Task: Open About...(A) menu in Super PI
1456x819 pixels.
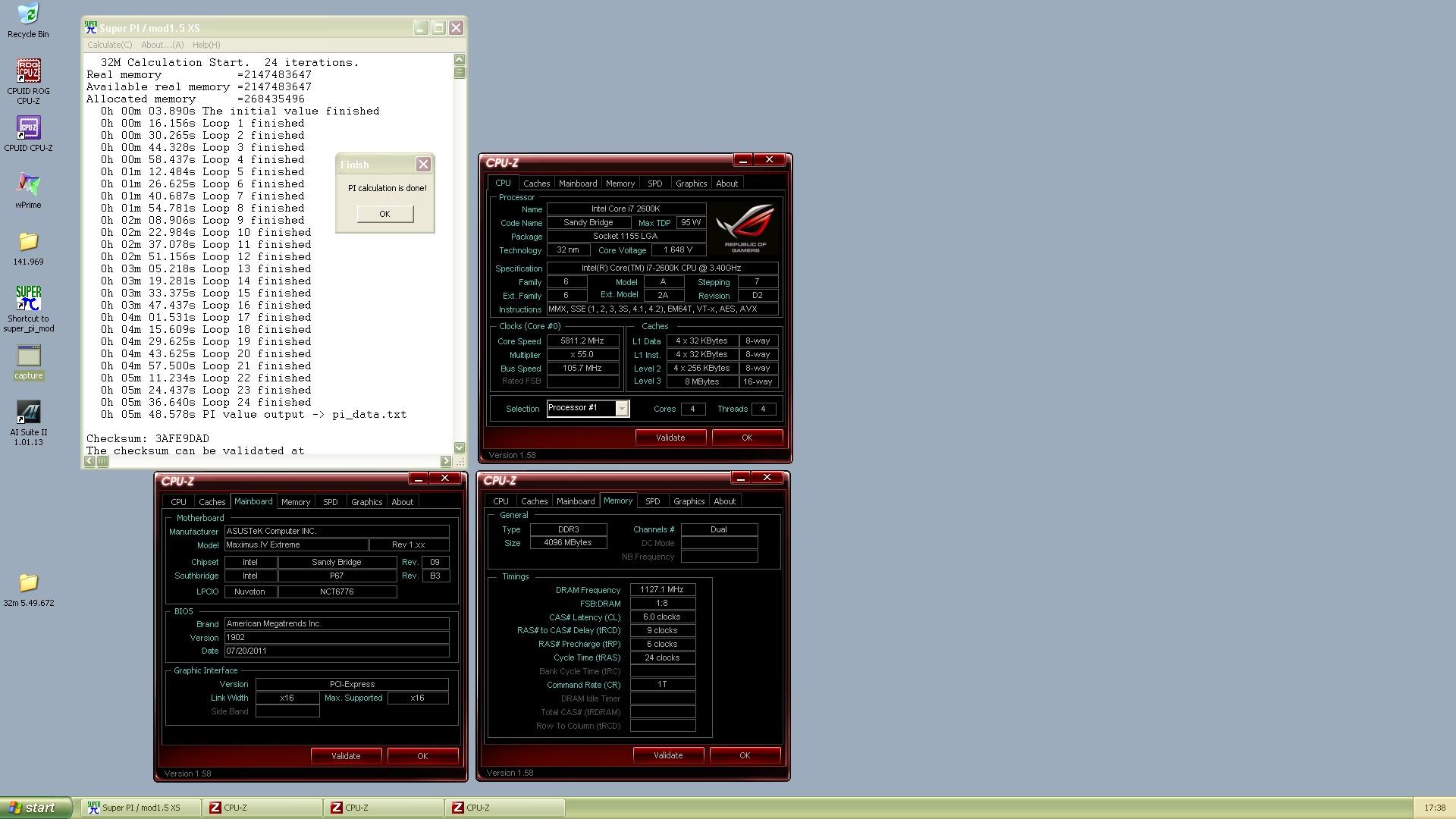Action: [162, 45]
